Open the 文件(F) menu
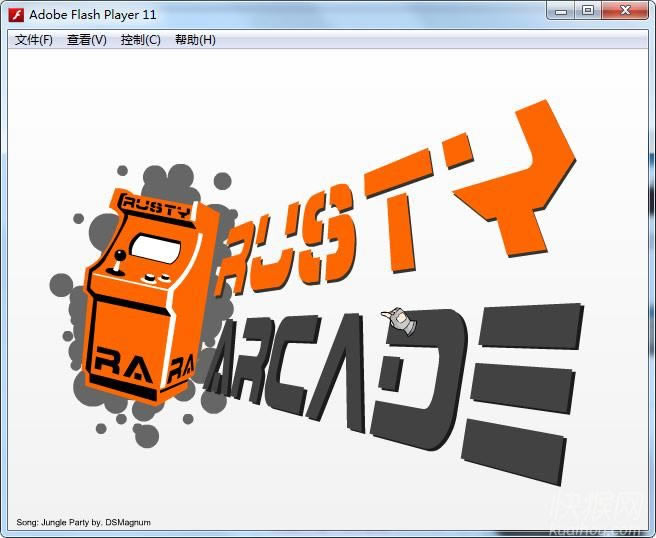 34,40
